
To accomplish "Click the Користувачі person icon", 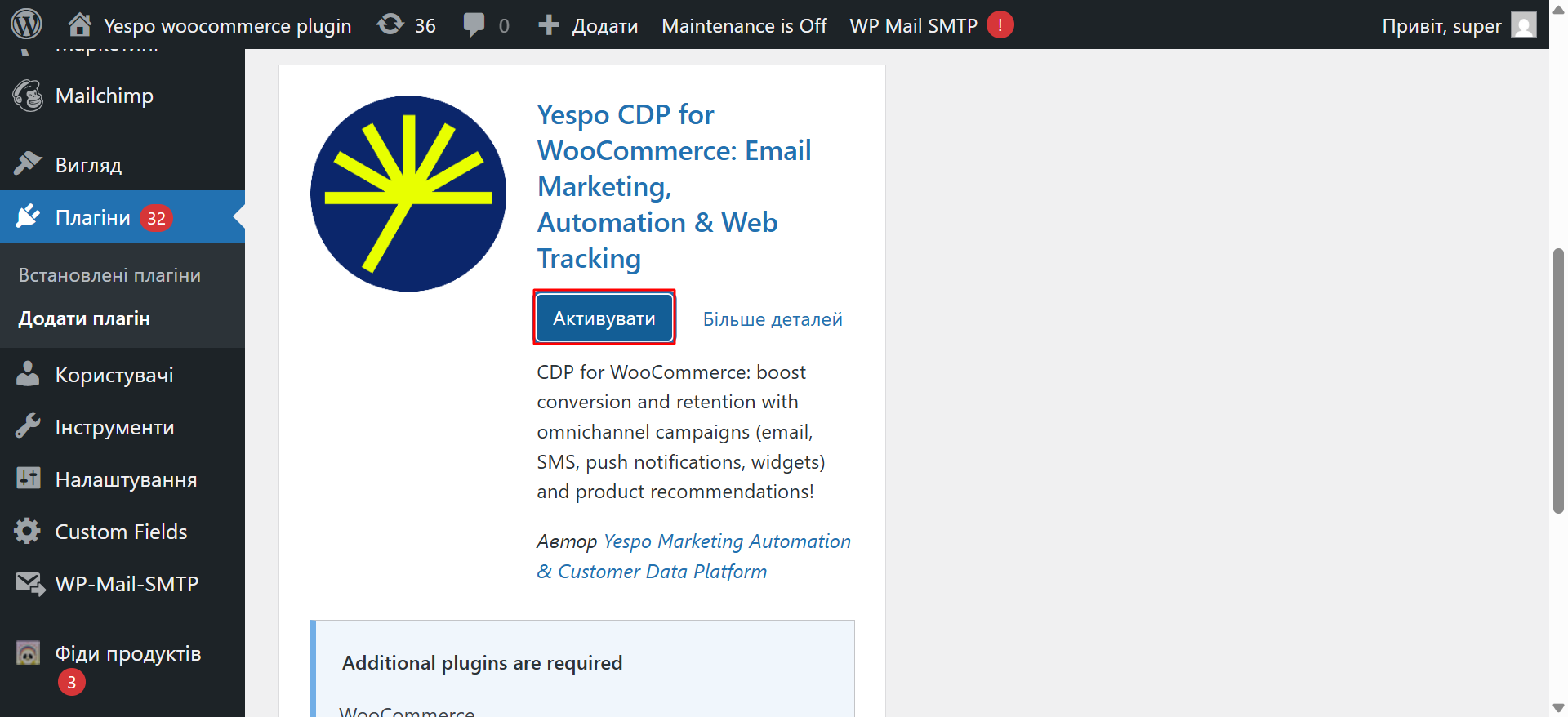I will pos(28,374).
